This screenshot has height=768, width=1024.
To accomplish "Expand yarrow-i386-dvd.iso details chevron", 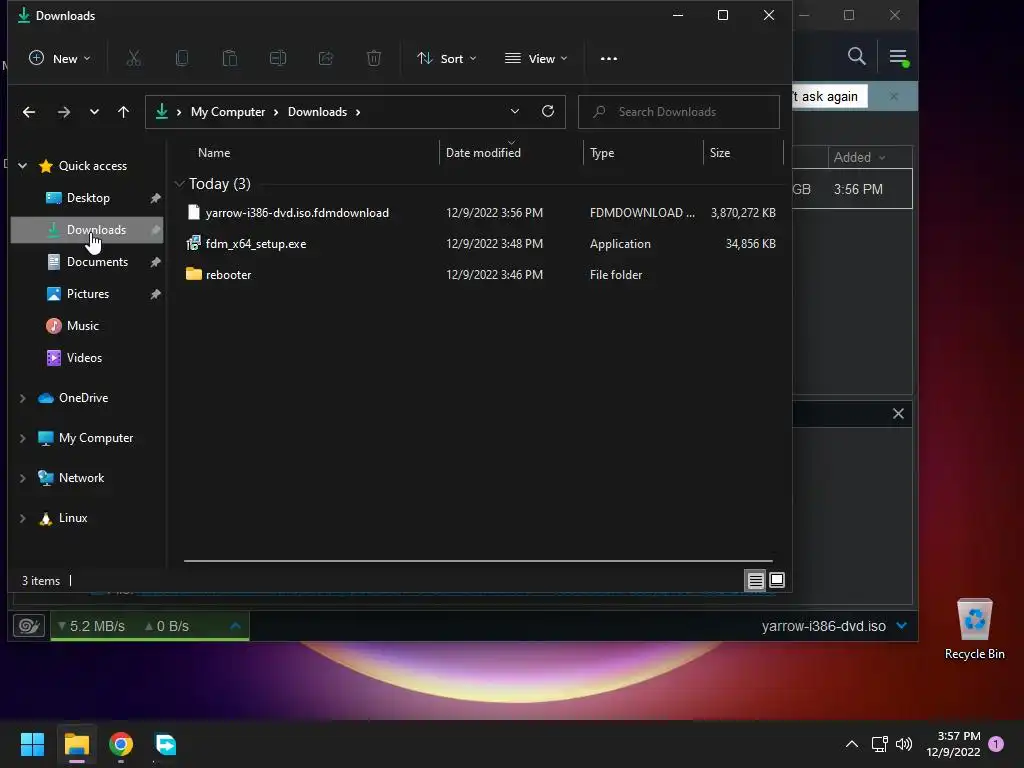I will point(902,626).
